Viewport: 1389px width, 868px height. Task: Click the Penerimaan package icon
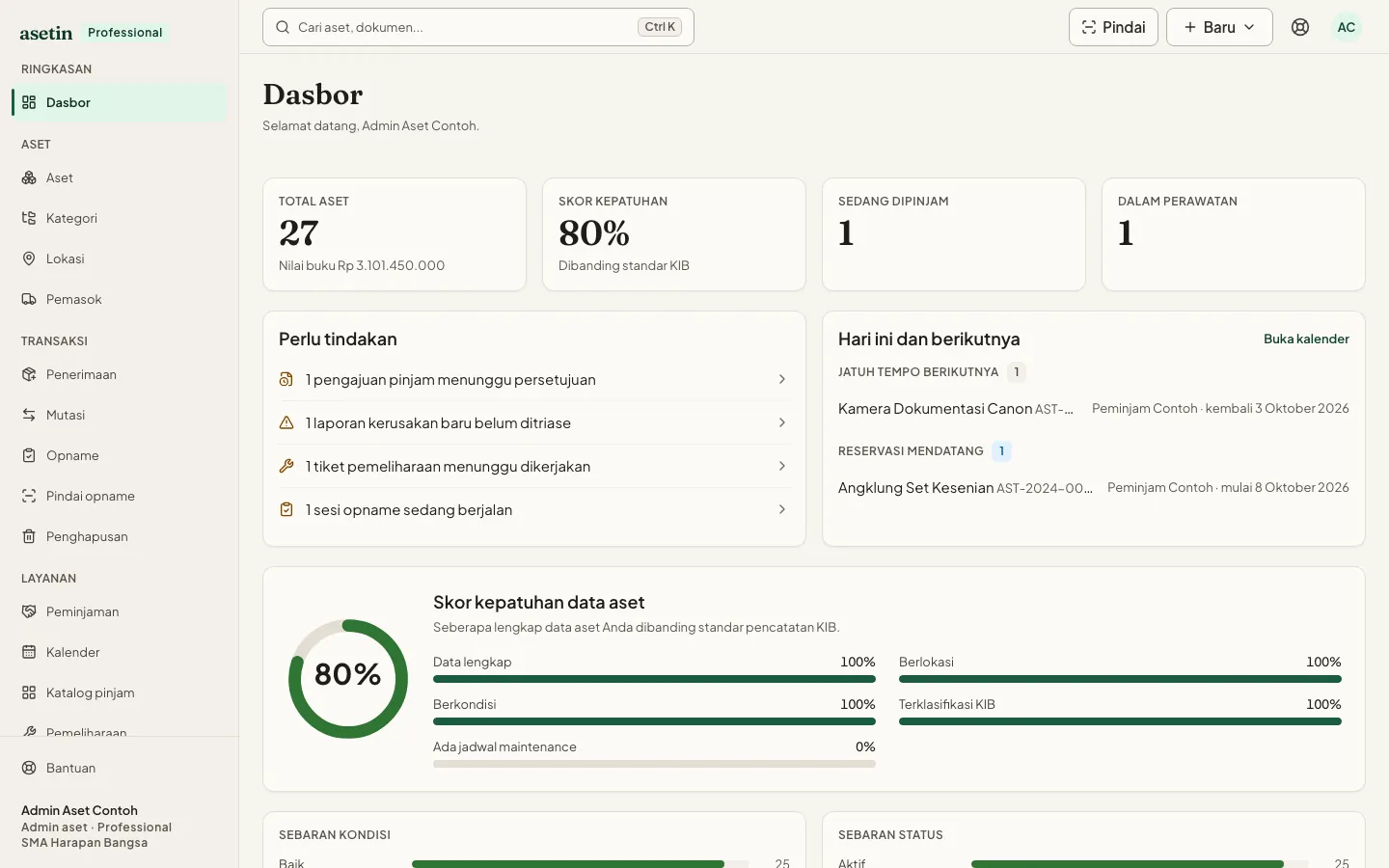click(29, 374)
